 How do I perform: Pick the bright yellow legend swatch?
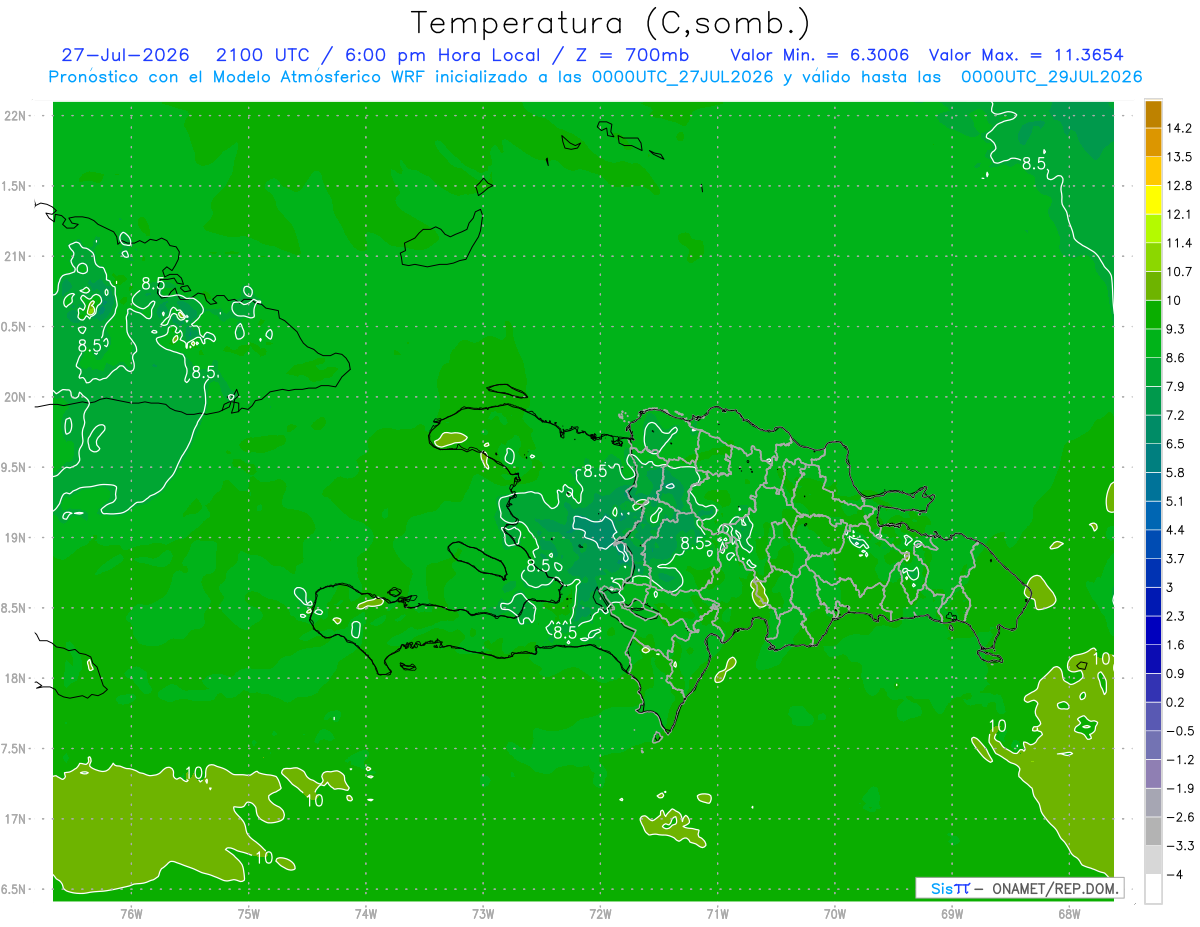pyautogui.click(x=1153, y=200)
